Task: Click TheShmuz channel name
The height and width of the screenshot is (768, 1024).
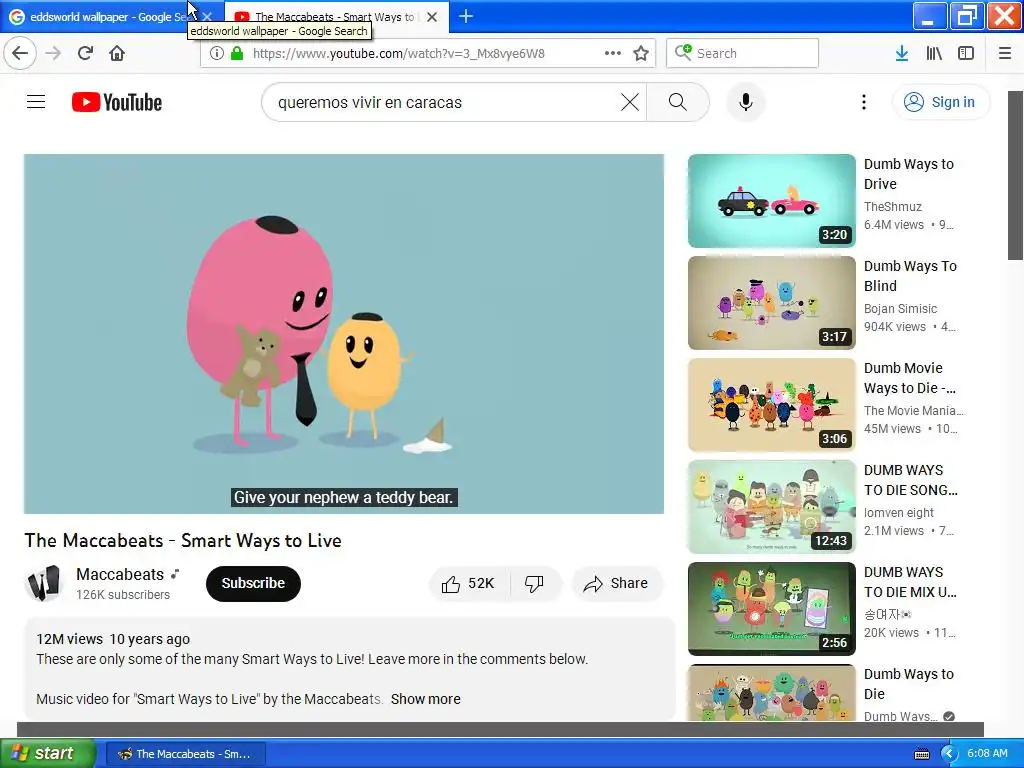Action: tap(893, 206)
